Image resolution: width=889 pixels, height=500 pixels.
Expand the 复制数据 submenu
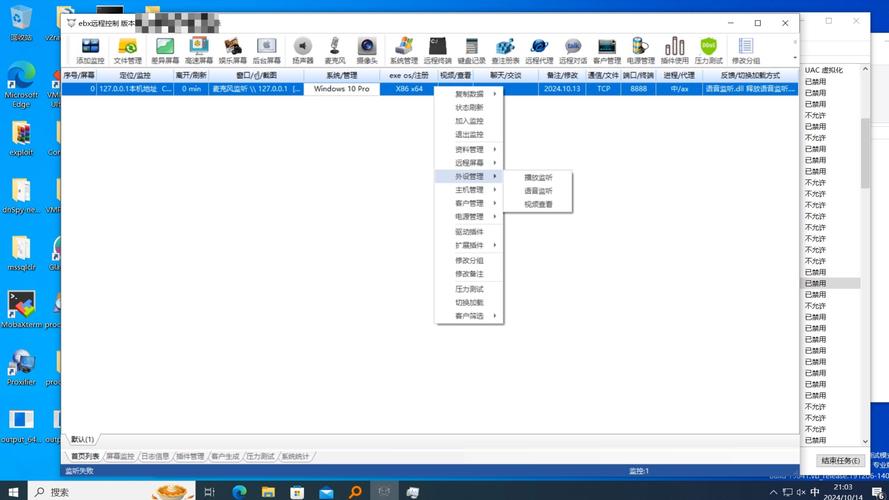(470, 93)
